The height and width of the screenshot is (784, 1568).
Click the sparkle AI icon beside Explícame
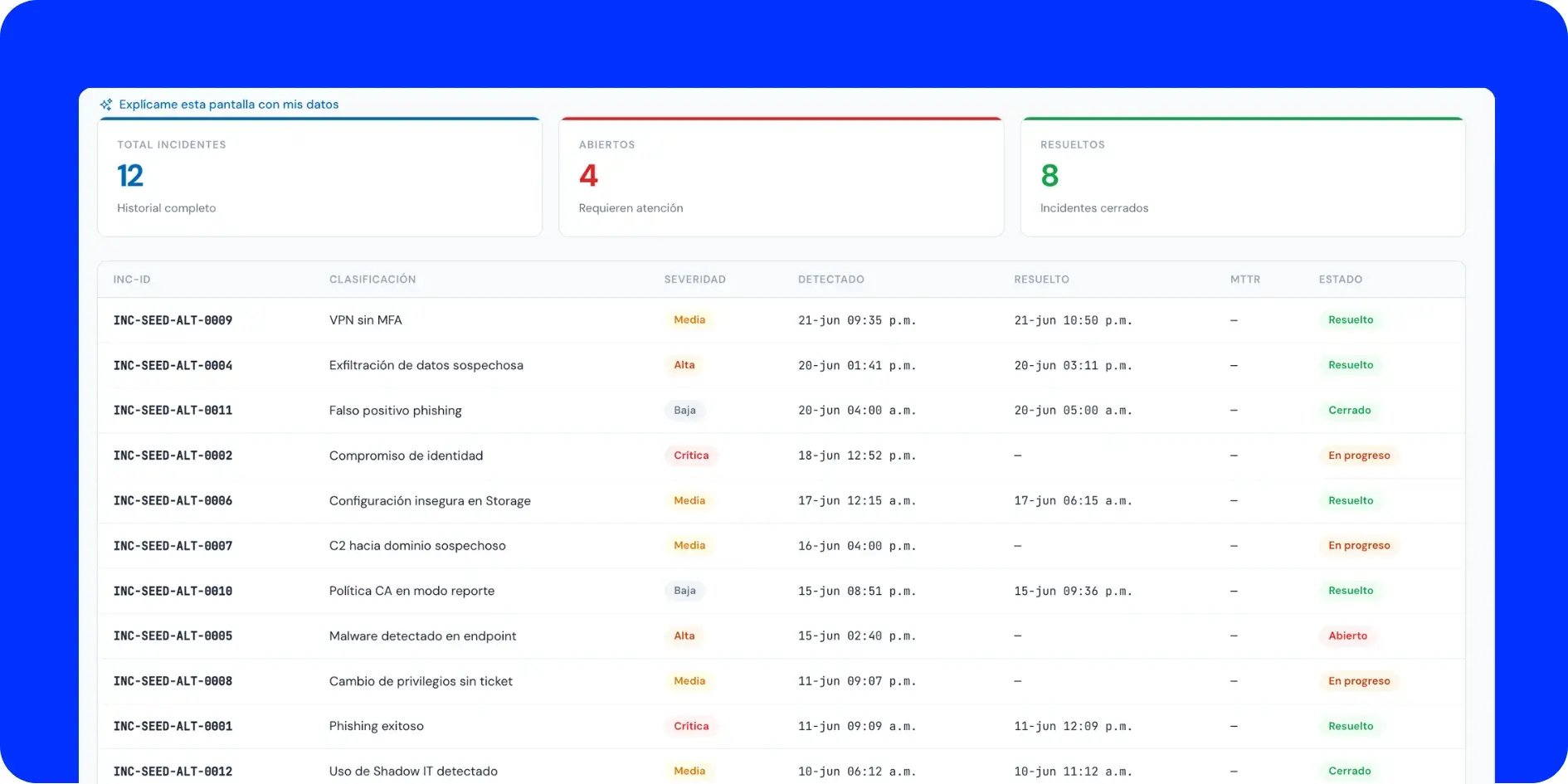[x=106, y=105]
